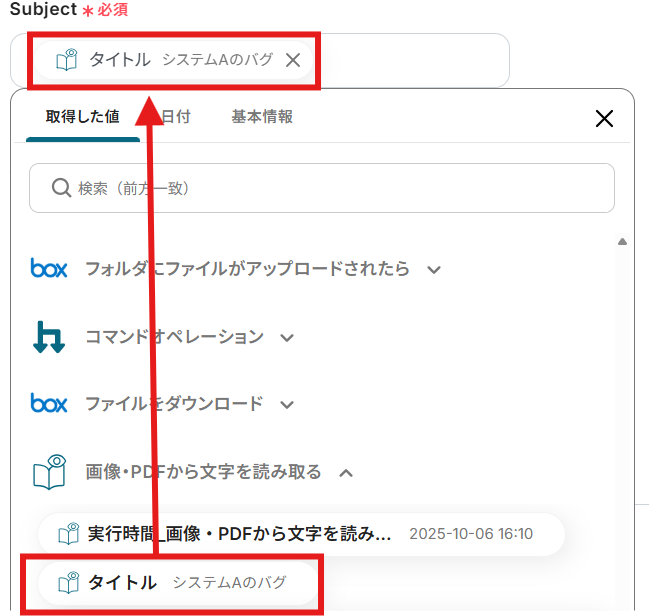The image size is (649, 616).
Task: Select the 画像・PDFから文字を読み取る row label
Action: (203, 472)
